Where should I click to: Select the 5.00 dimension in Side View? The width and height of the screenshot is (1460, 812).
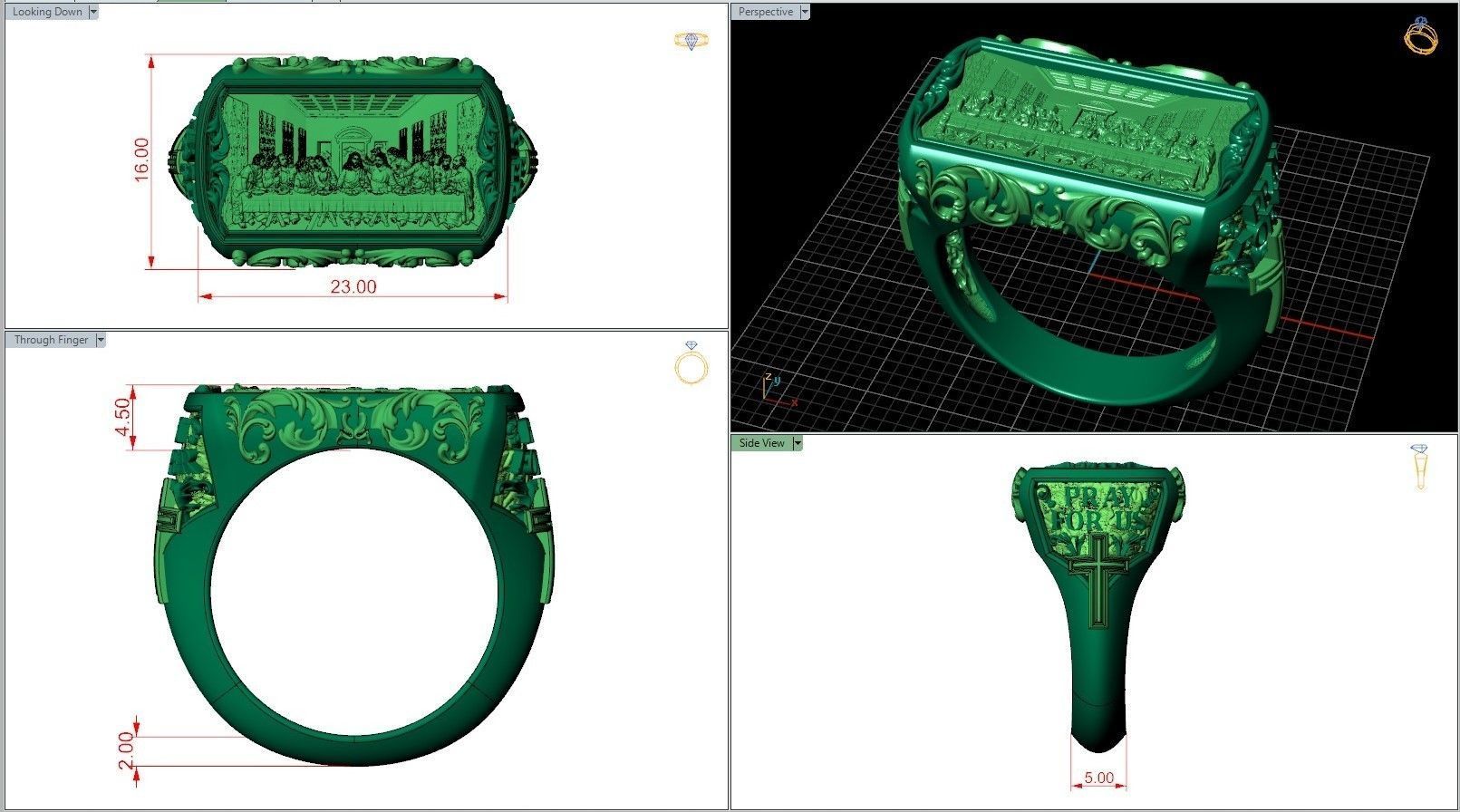coord(1098,778)
